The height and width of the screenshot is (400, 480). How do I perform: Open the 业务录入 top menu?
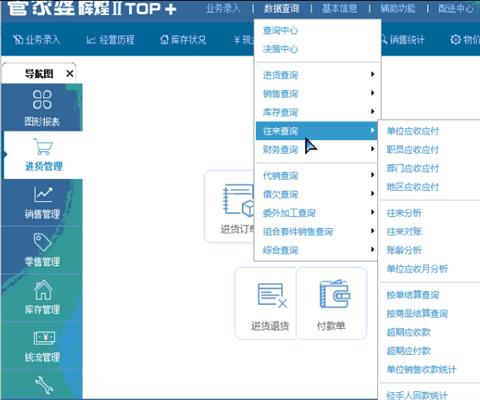tap(223, 8)
